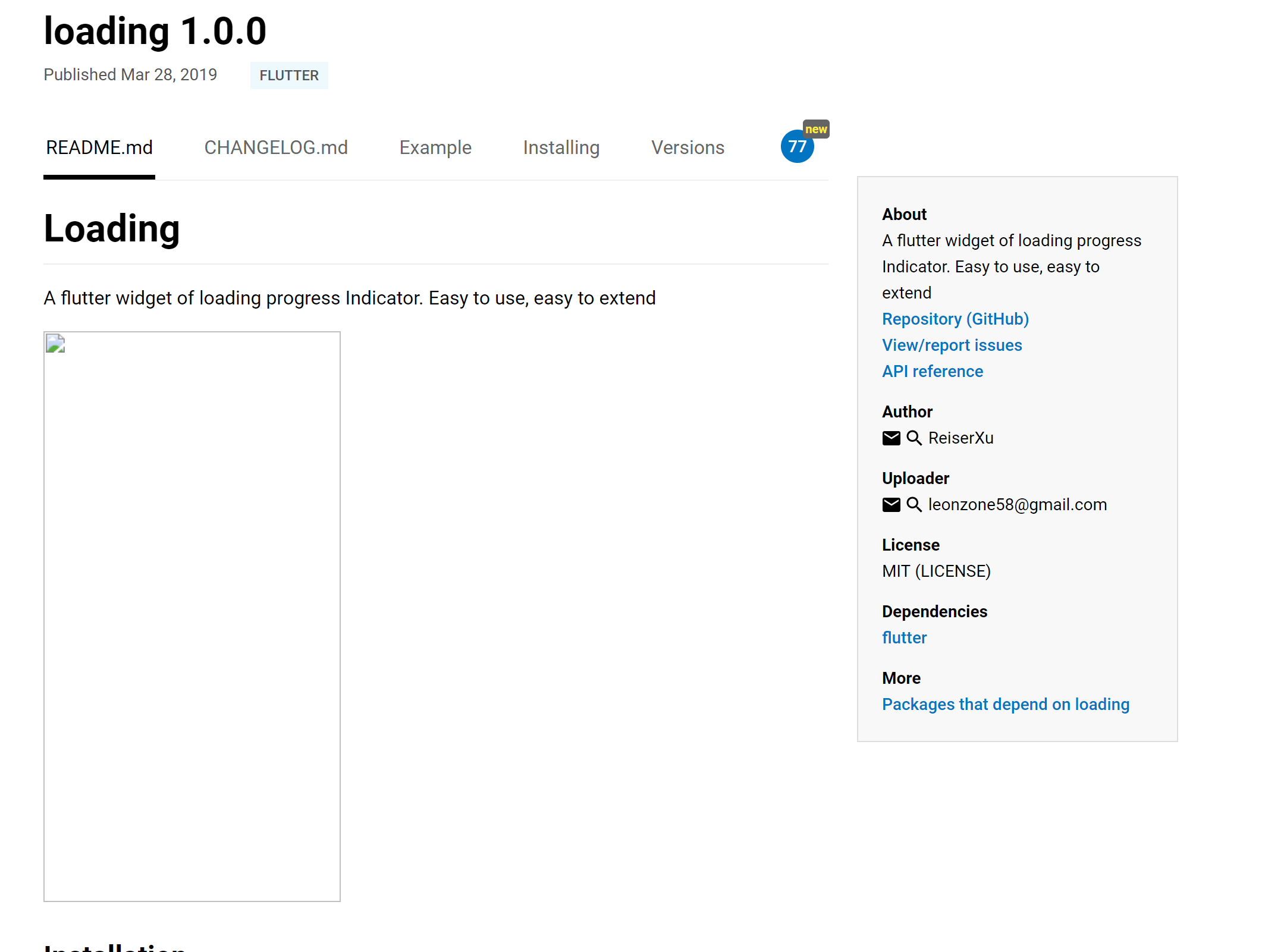Click the FLUTTER platform tag
The width and height of the screenshot is (1265, 952).
(289, 76)
